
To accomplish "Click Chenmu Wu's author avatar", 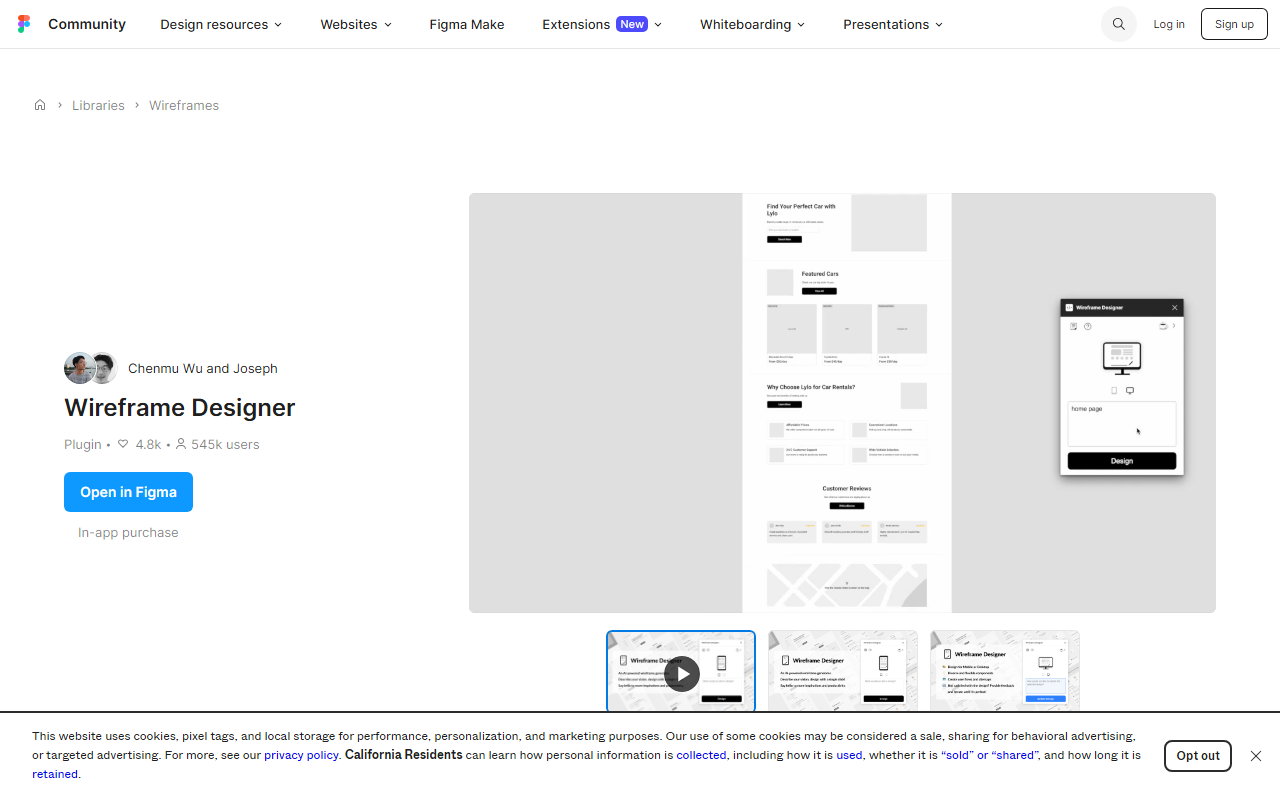I will [79, 368].
